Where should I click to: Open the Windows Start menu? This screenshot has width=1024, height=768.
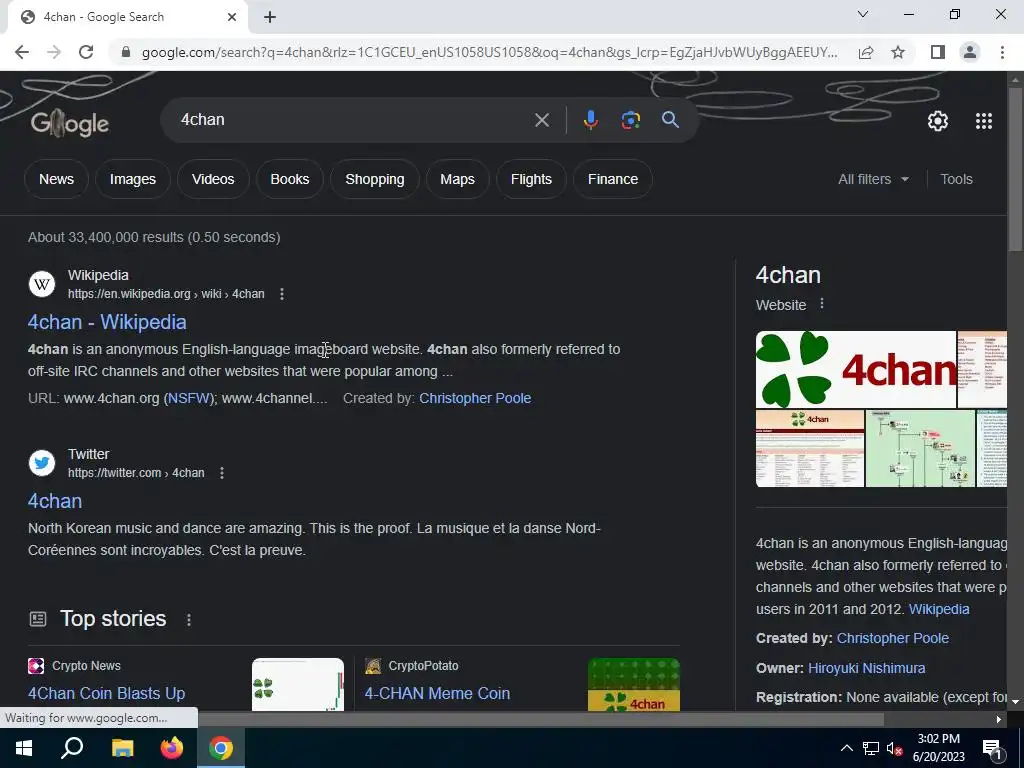click(x=24, y=748)
